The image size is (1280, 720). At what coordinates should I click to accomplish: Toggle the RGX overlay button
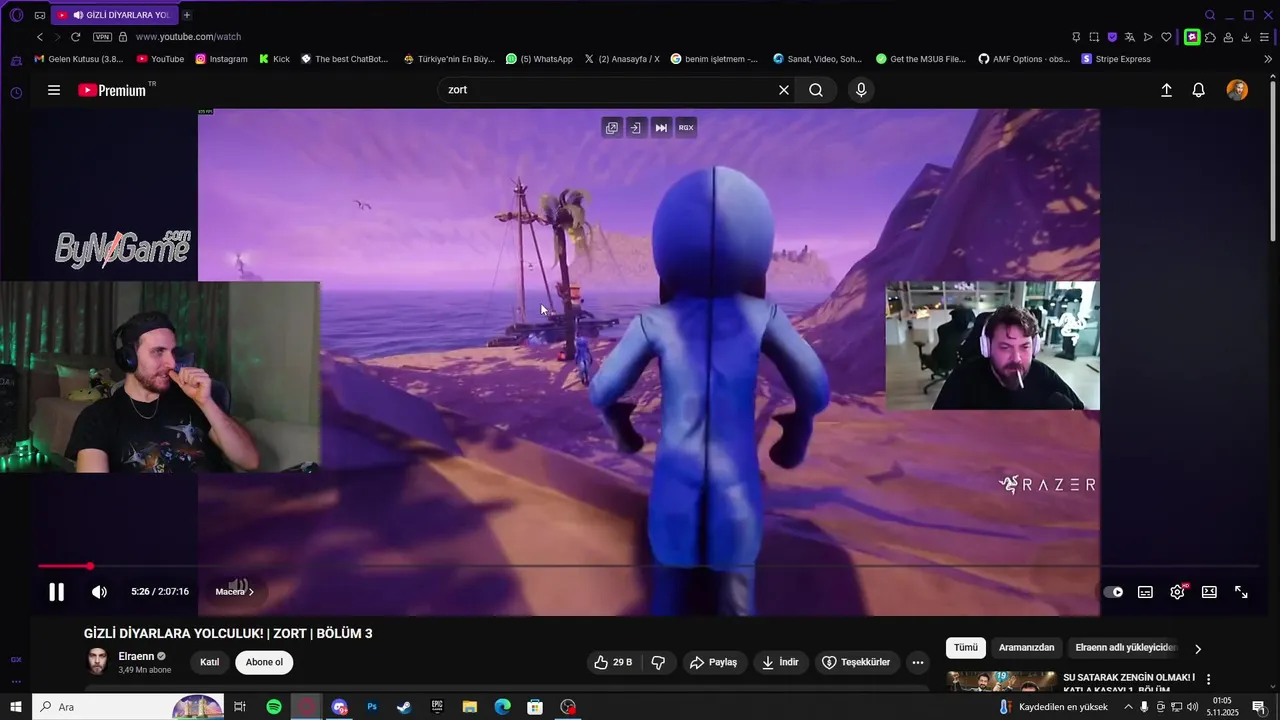(686, 128)
